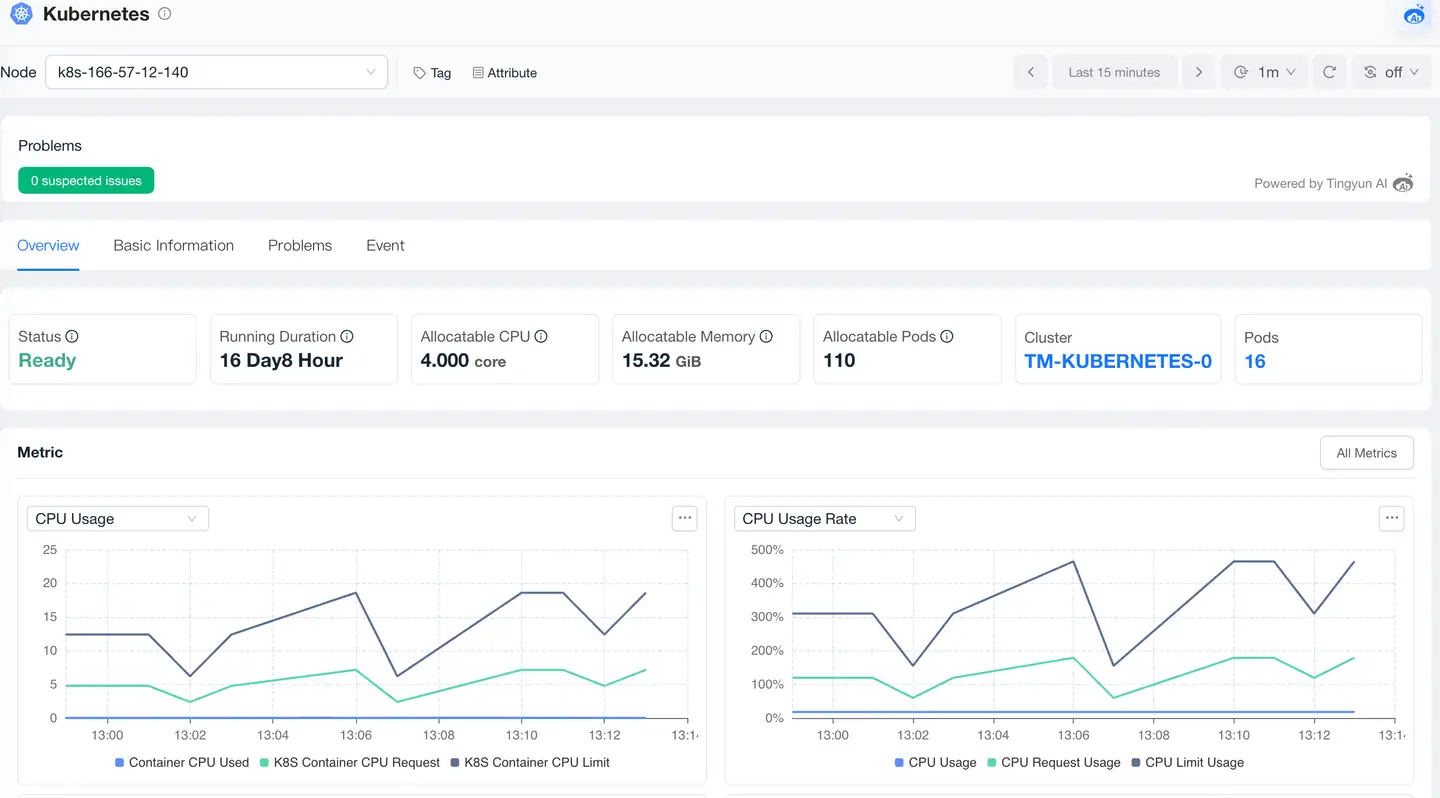The image size is (1440, 798).
Task: Switch to the Event tab
Action: point(385,245)
